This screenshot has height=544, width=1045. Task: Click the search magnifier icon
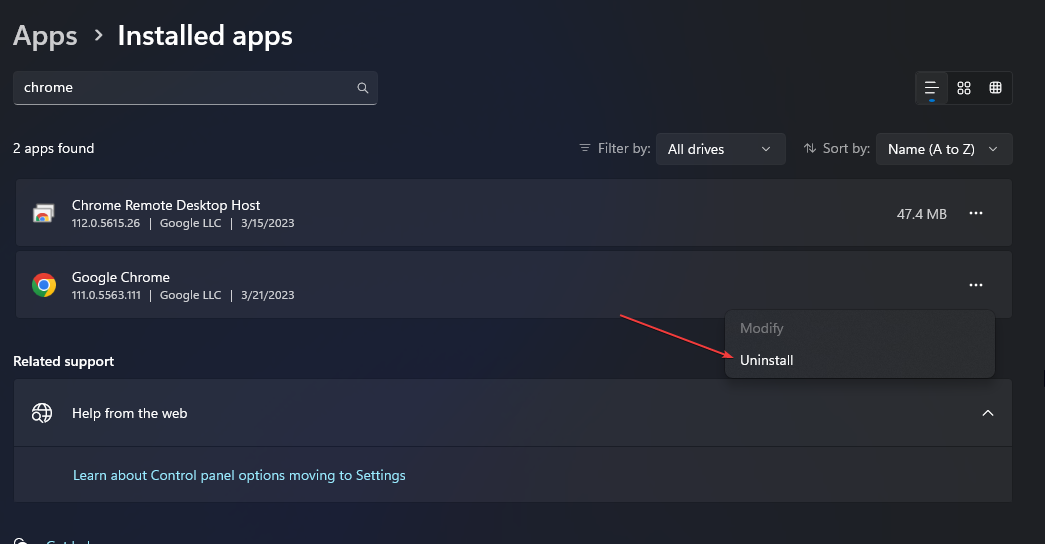pyautogui.click(x=363, y=88)
